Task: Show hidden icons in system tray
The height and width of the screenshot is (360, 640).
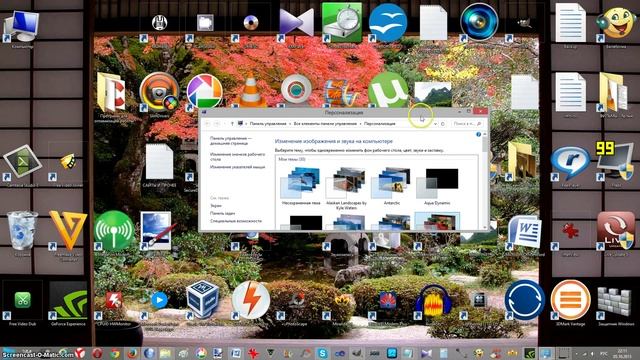Action: click(576, 353)
